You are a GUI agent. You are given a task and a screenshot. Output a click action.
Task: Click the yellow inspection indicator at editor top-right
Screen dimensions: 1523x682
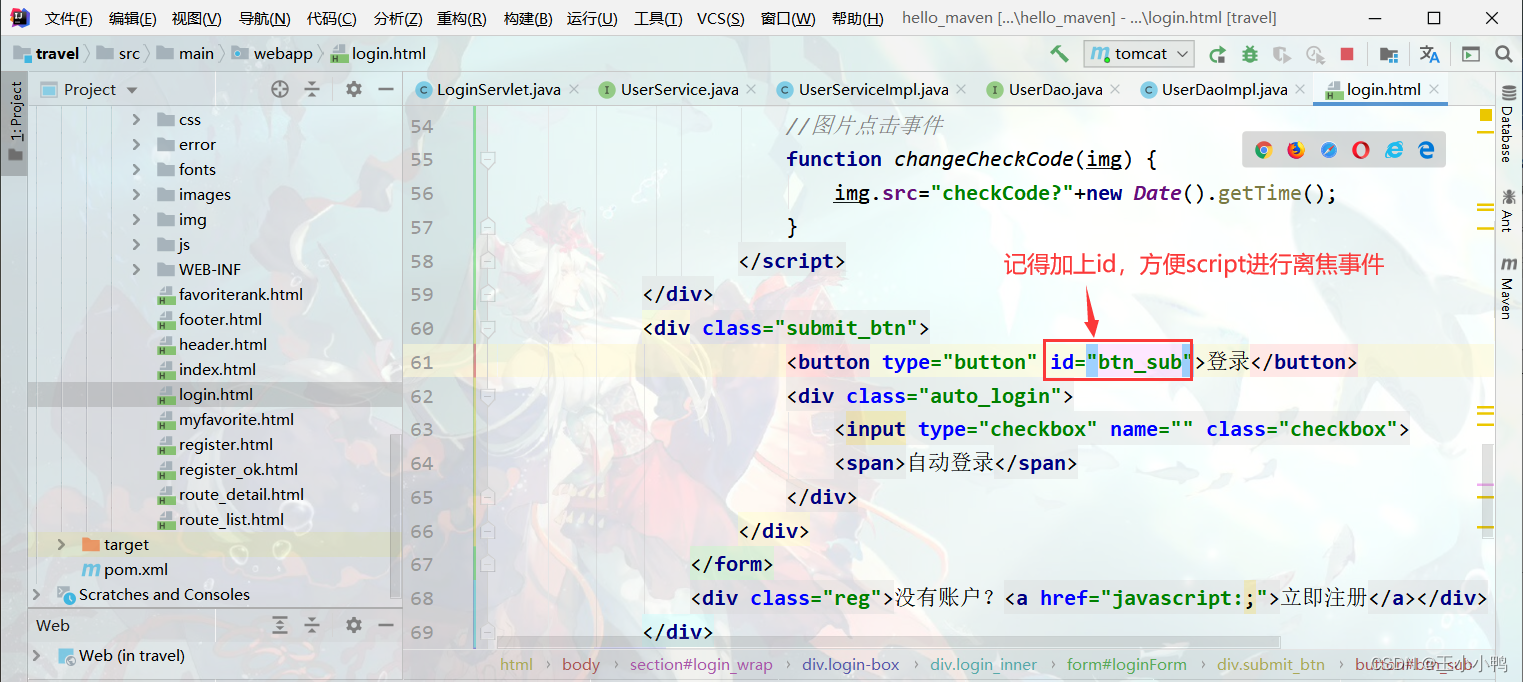[1486, 117]
